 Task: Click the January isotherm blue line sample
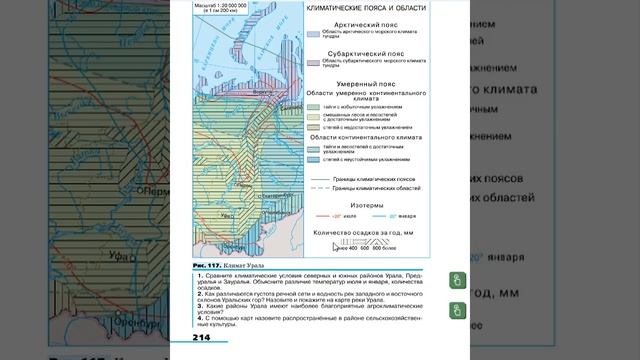click(x=379, y=216)
